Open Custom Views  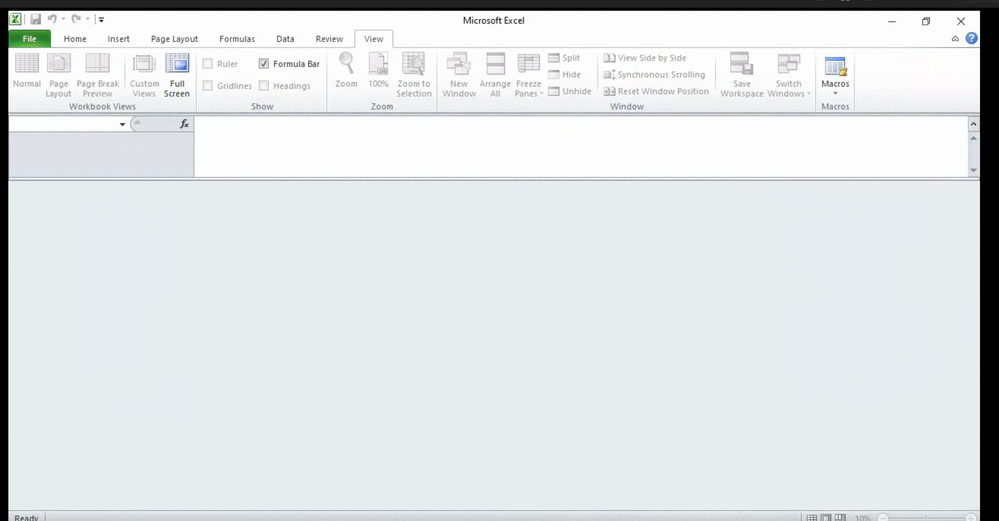(x=144, y=75)
